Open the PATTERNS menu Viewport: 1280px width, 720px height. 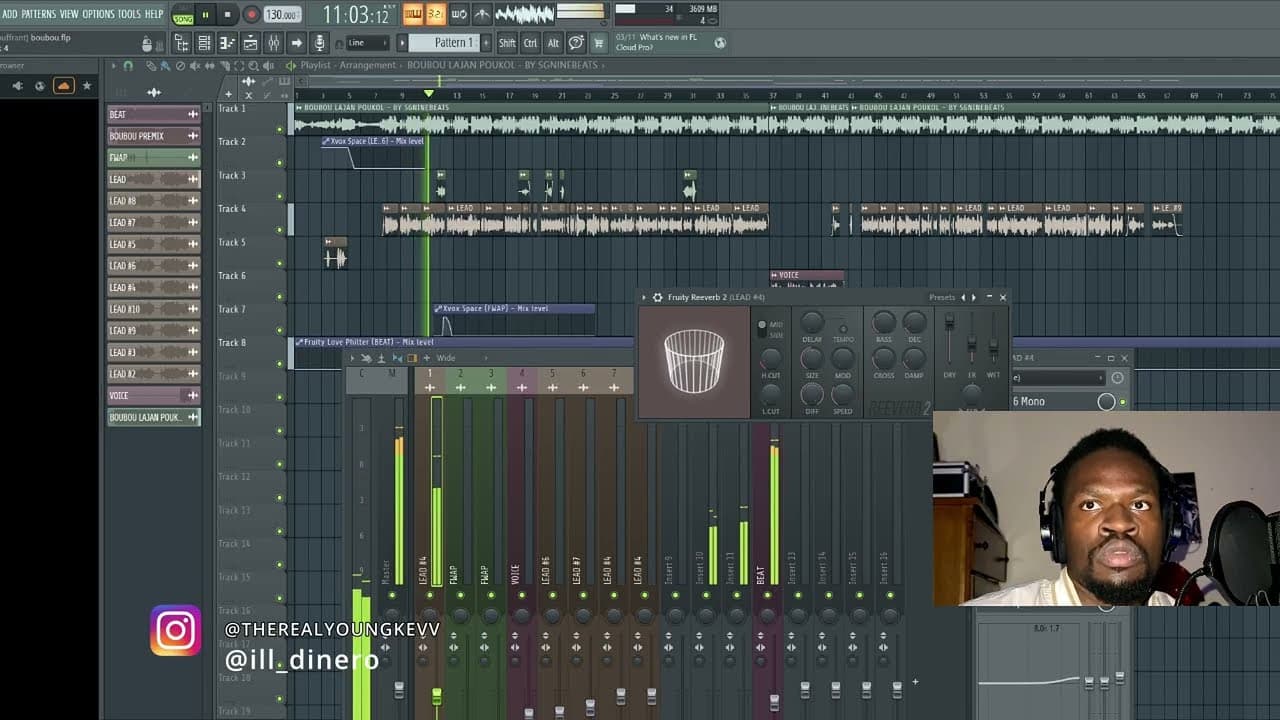pyautogui.click(x=38, y=14)
